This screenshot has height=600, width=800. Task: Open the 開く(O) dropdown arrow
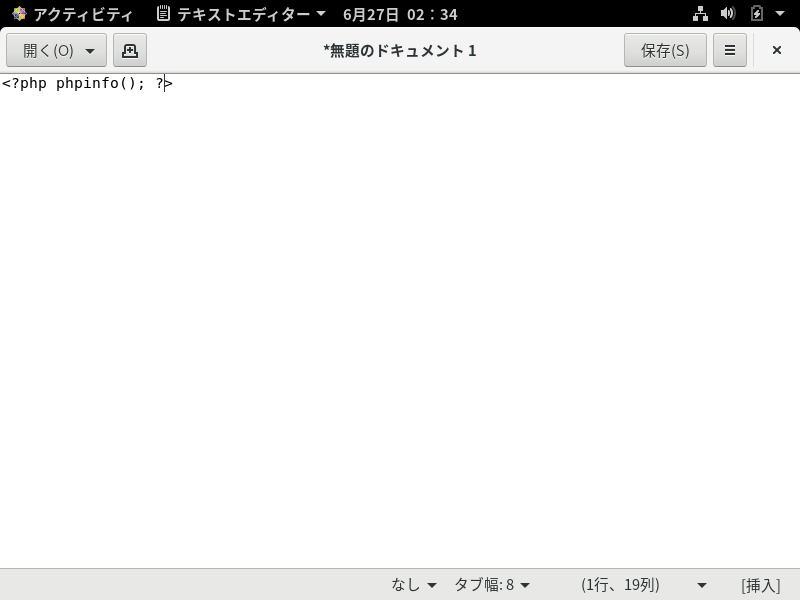point(90,50)
